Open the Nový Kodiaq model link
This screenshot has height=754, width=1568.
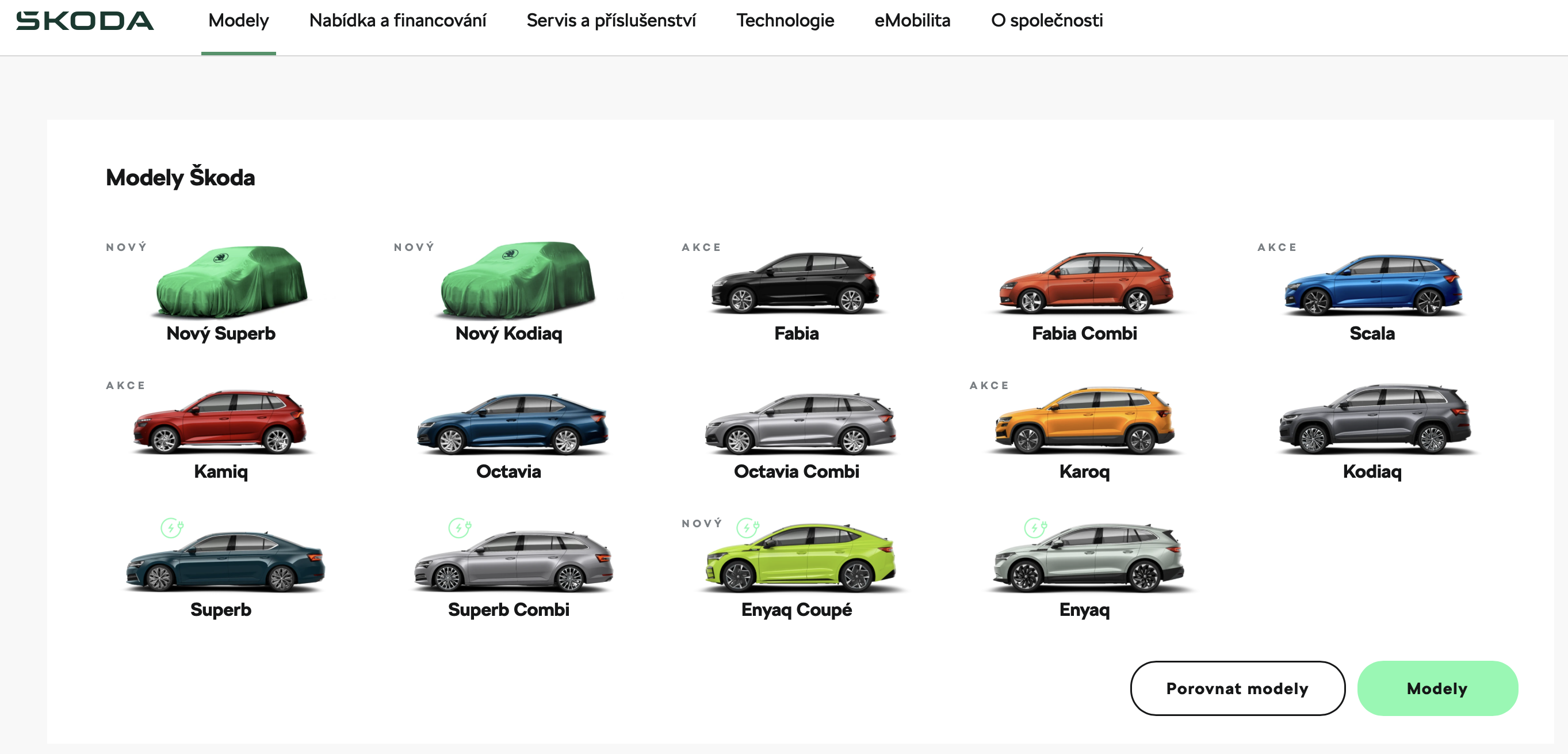pos(509,333)
